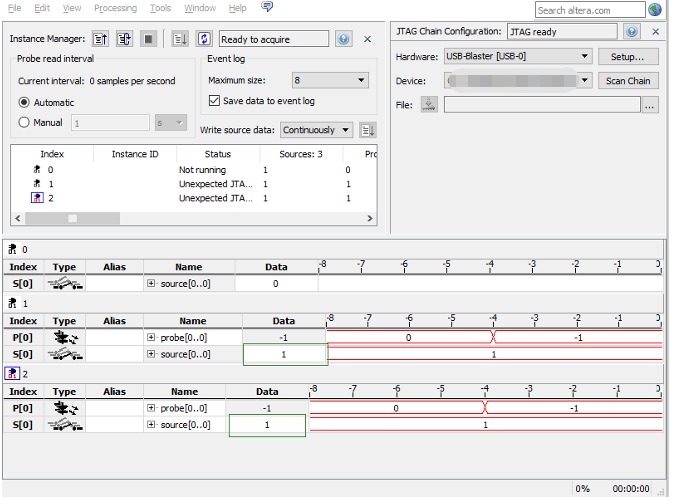Click the manual interval value field
Image resolution: width=674 pixels, height=499 pixels.
(110, 123)
